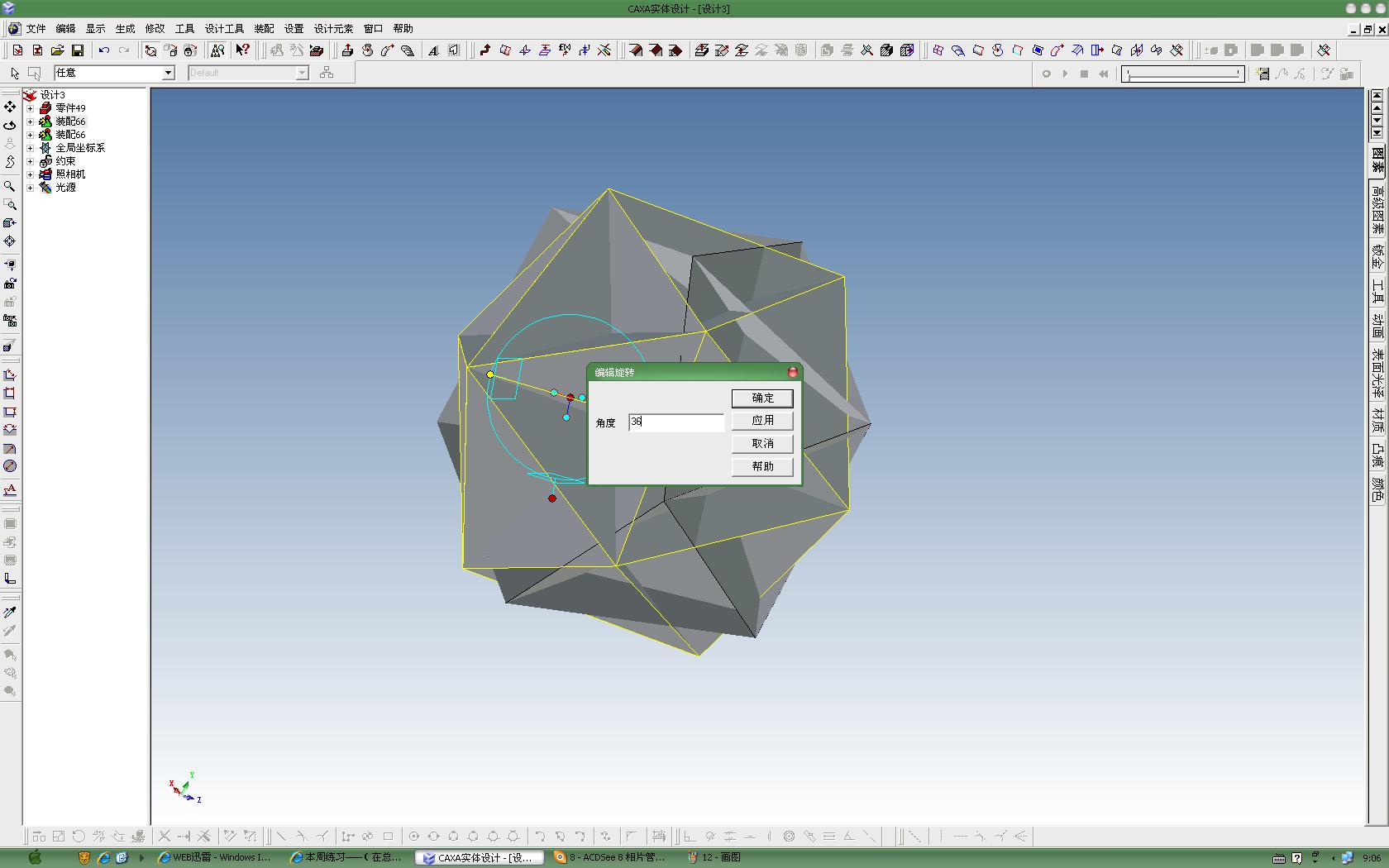Screen dimensions: 1389x868
Task: Expand the 约束 tree node
Action: [31, 161]
